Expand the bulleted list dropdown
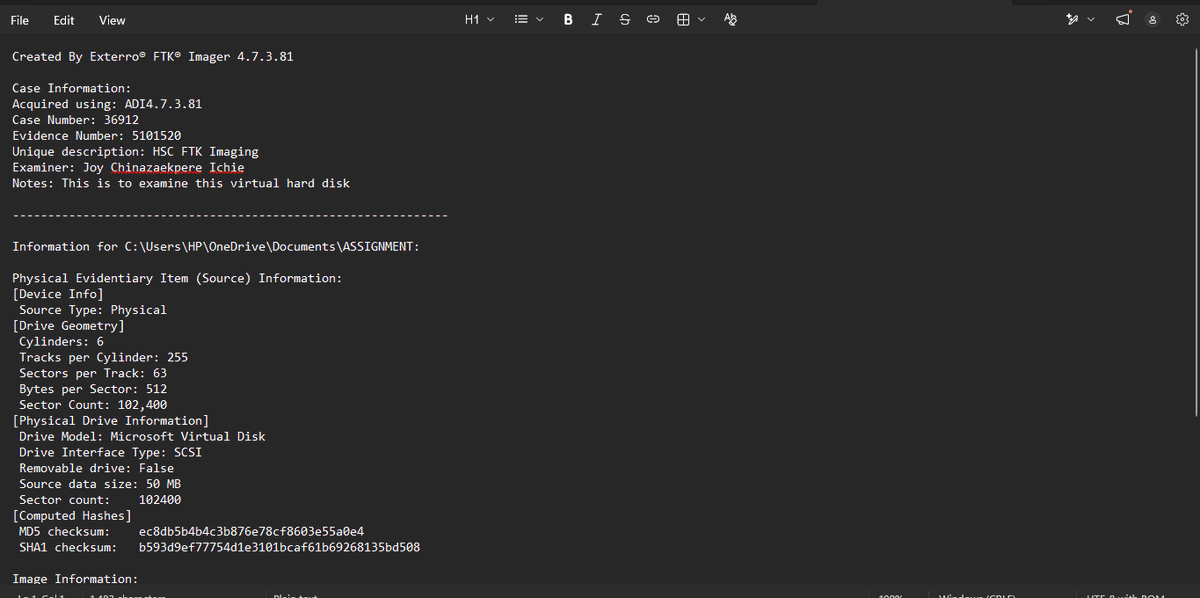Screen dimensions: 1200x598 coord(528,20)
